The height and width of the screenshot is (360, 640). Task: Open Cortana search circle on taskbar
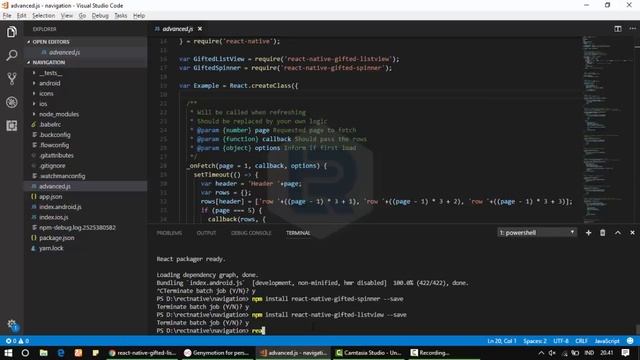coord(25,353)
